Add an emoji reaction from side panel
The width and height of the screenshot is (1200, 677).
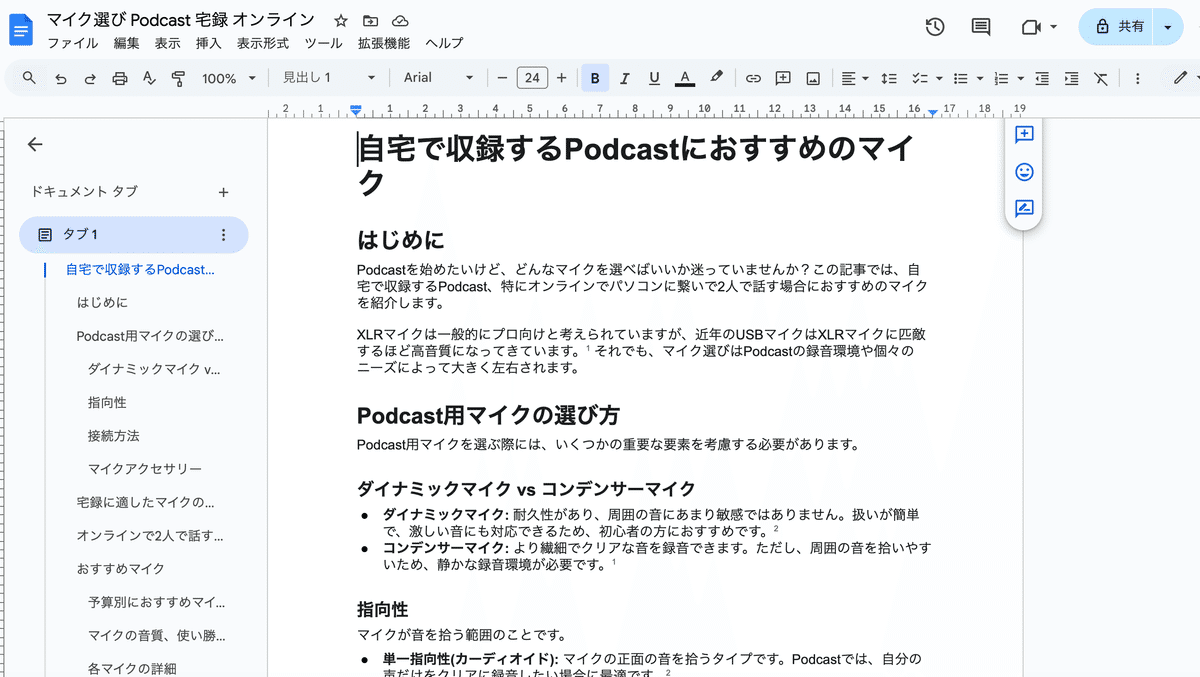pyautogui.click(x=1024, y=172)
